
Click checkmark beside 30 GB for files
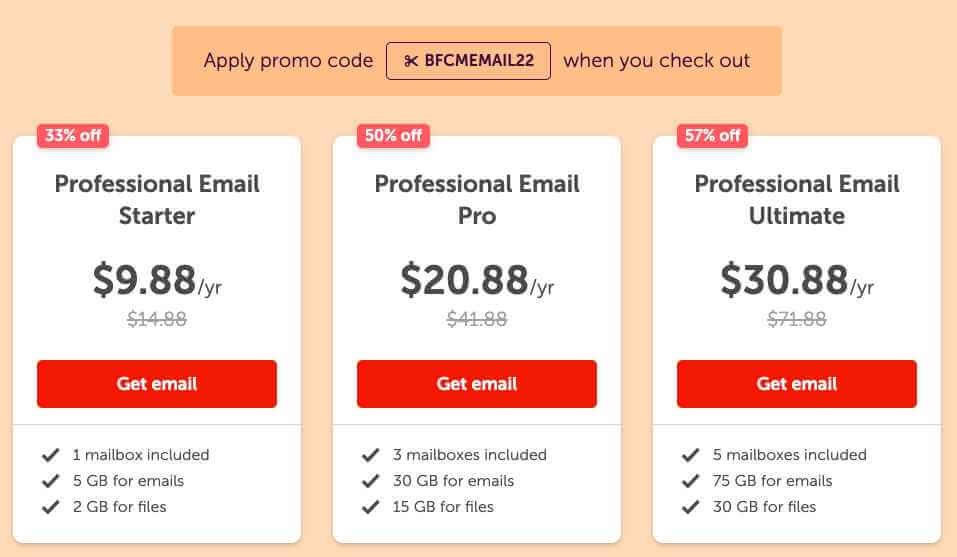(690, 507)
